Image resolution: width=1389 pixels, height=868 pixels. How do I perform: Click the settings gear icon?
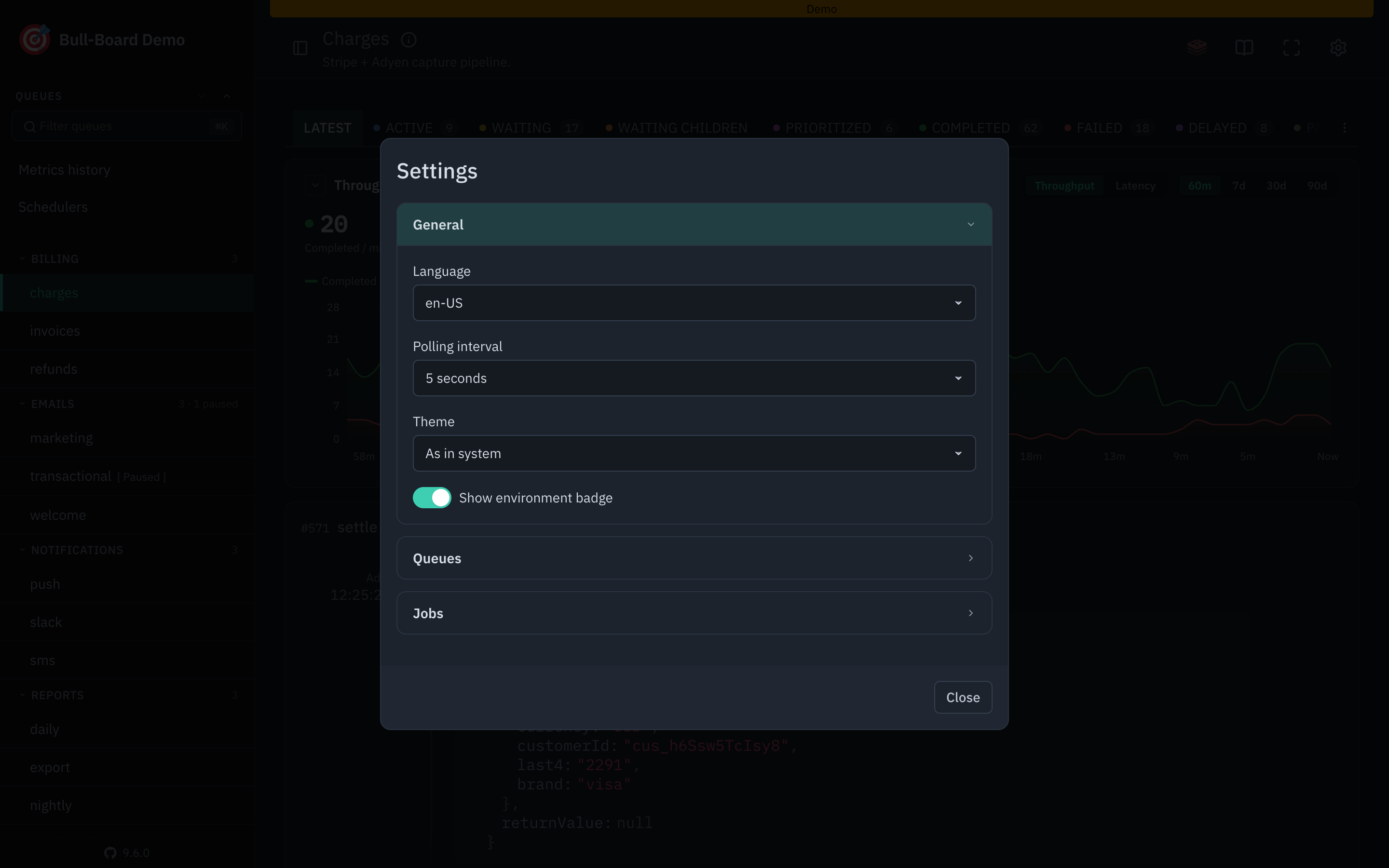[x=1338, y=48]
